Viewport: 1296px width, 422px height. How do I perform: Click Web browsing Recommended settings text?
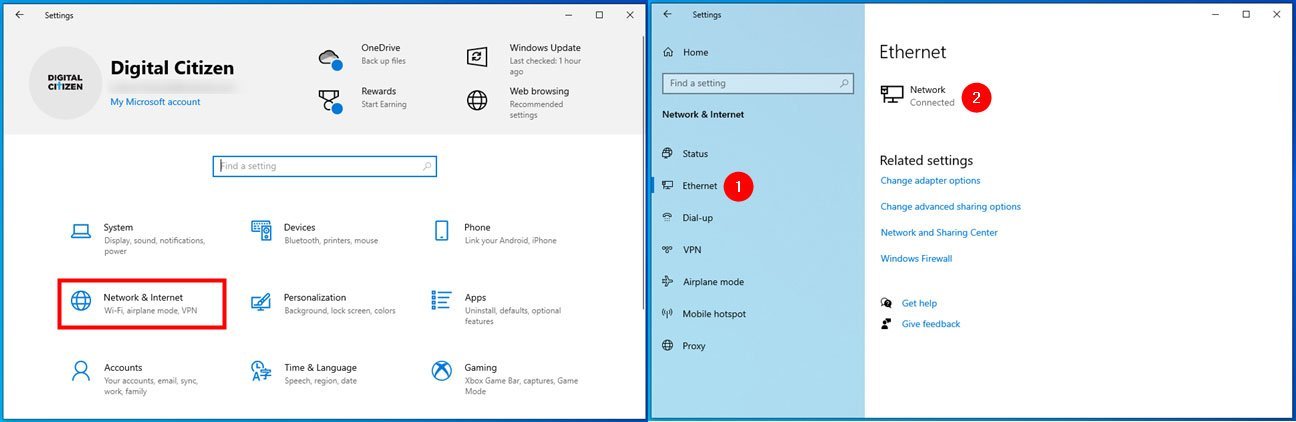[536, 110]
